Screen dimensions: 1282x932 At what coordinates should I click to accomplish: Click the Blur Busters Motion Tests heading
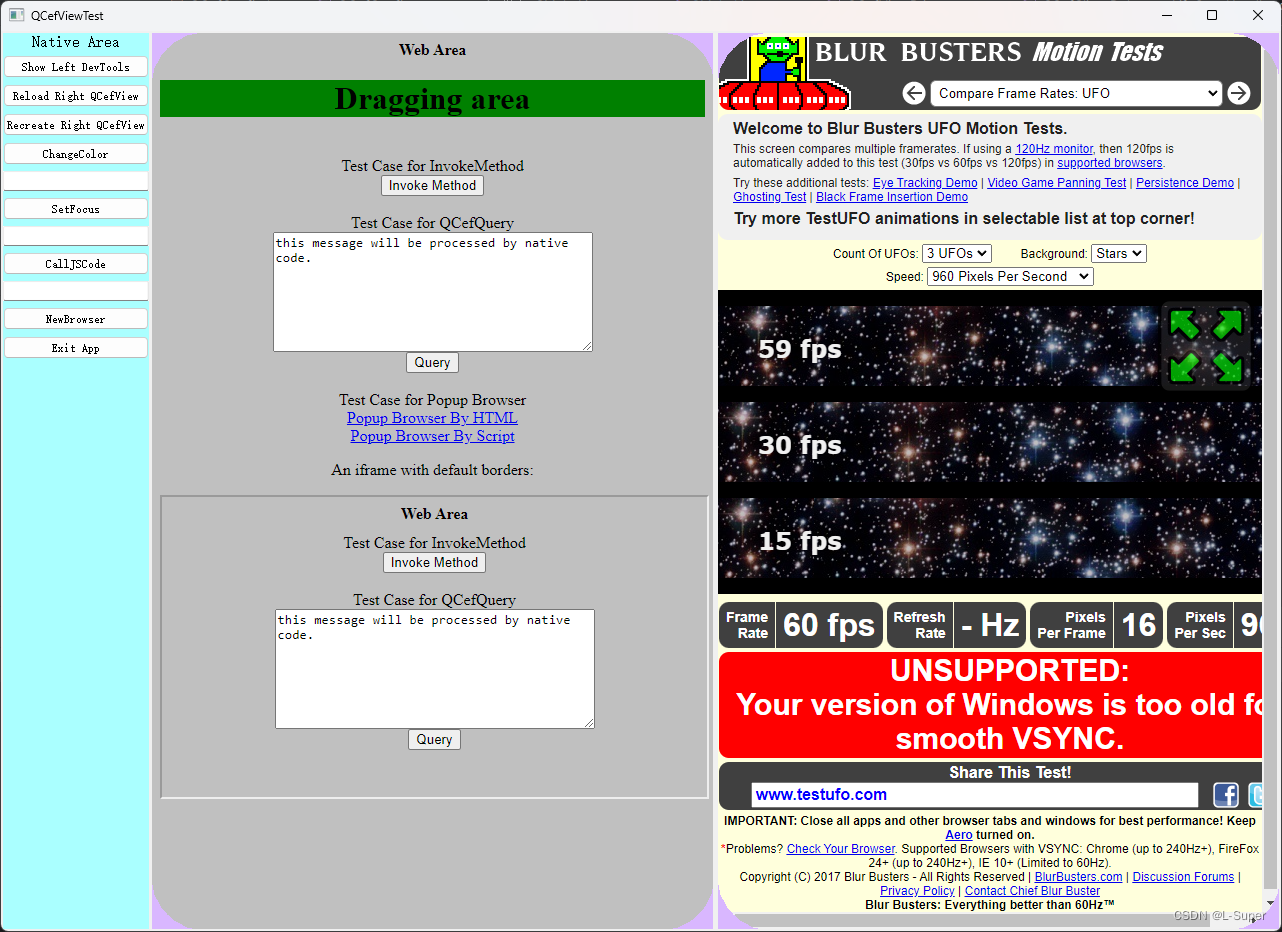pyautogui.click(x=989, y=52)
